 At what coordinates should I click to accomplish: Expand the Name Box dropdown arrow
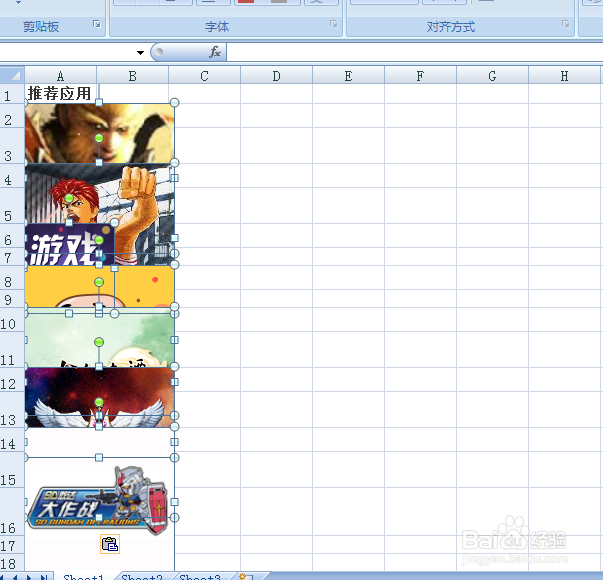tap(140, 53)
